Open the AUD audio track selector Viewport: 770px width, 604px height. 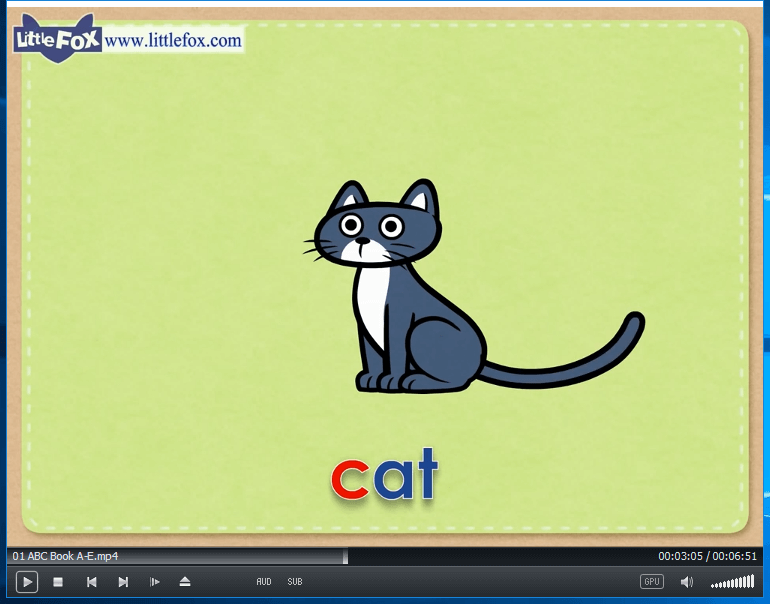[x=264, y=582]
